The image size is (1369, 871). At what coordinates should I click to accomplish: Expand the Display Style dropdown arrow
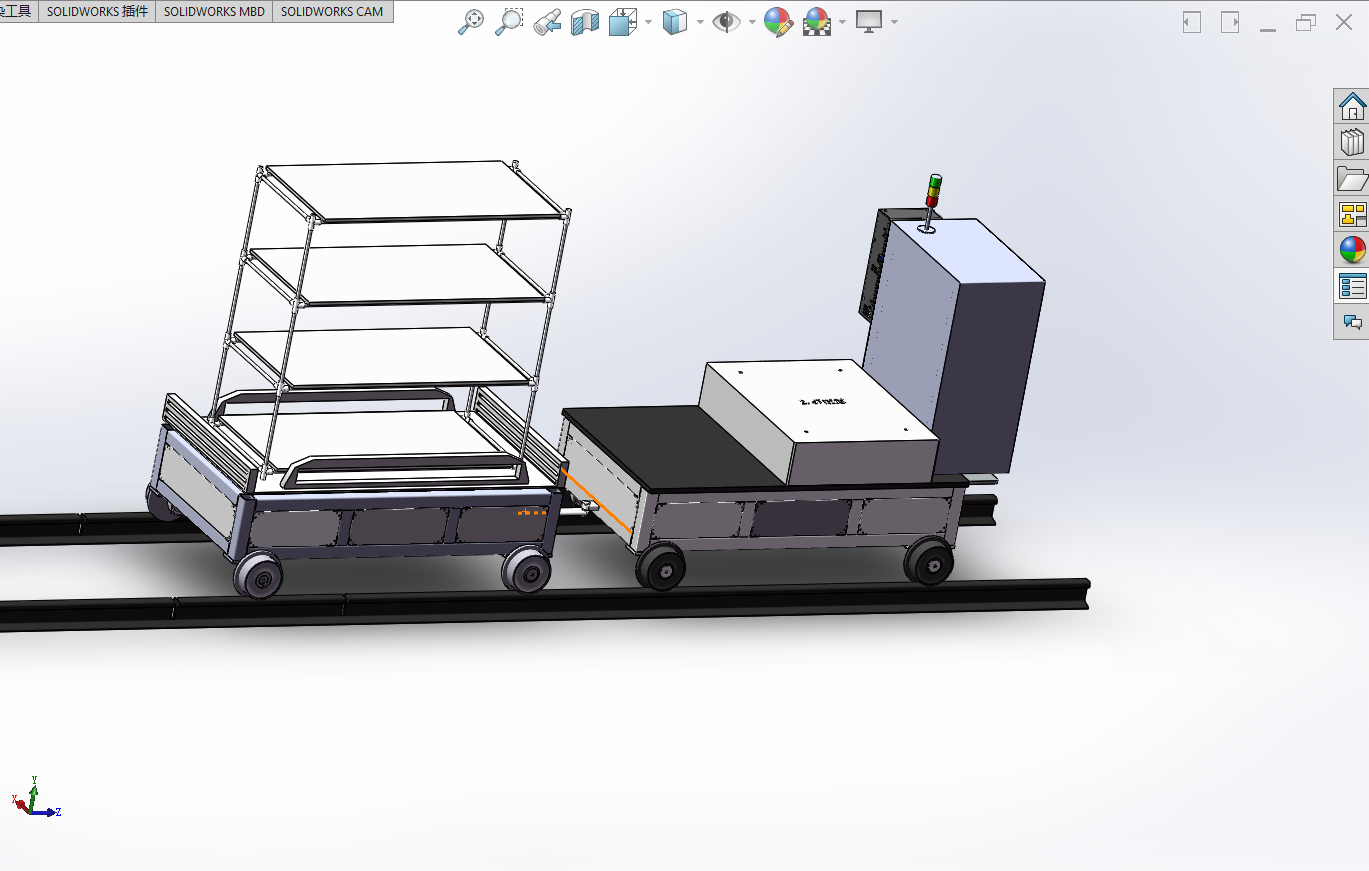click(x=700, y=22)
